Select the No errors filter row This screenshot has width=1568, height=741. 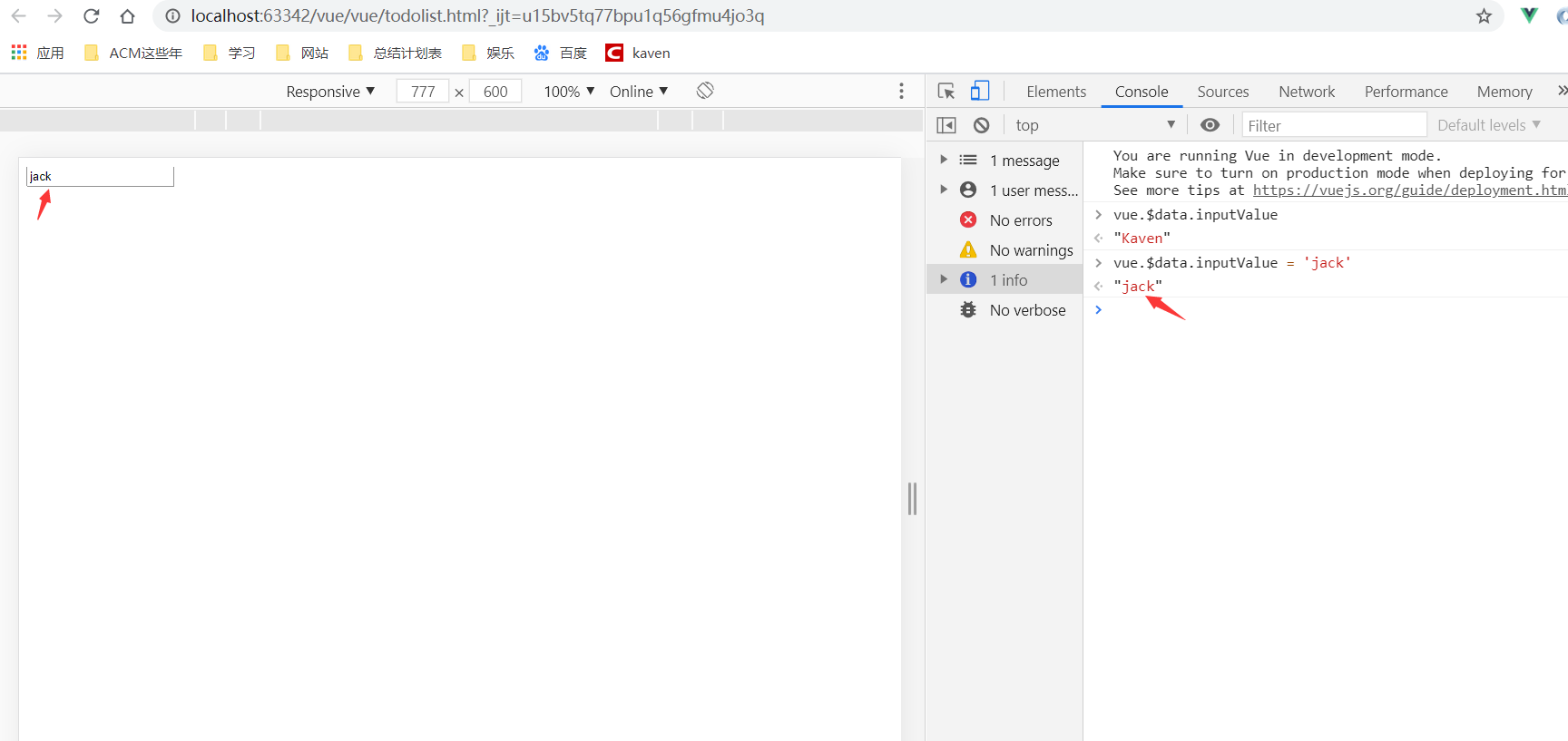tap(1005, 220)
